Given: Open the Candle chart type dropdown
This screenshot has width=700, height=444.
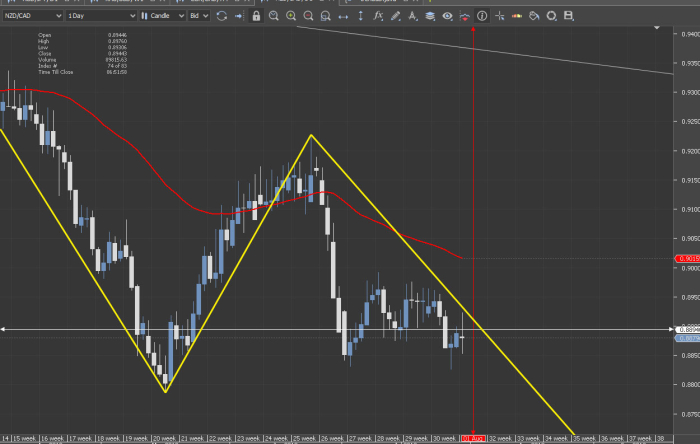Looking at the screenshot, I should [162, 16].
